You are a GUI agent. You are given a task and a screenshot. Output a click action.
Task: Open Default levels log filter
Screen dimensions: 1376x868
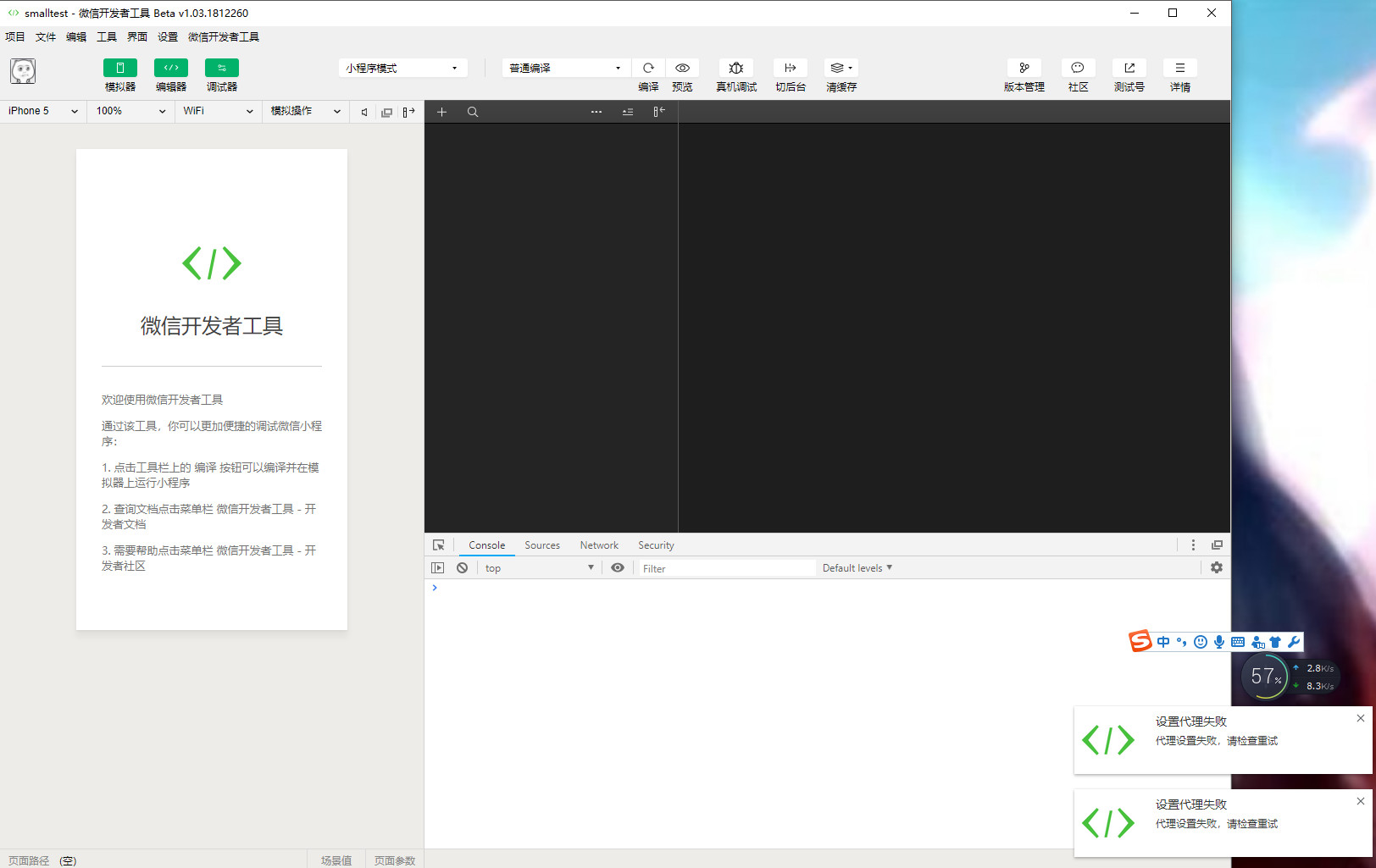(857, 568)
